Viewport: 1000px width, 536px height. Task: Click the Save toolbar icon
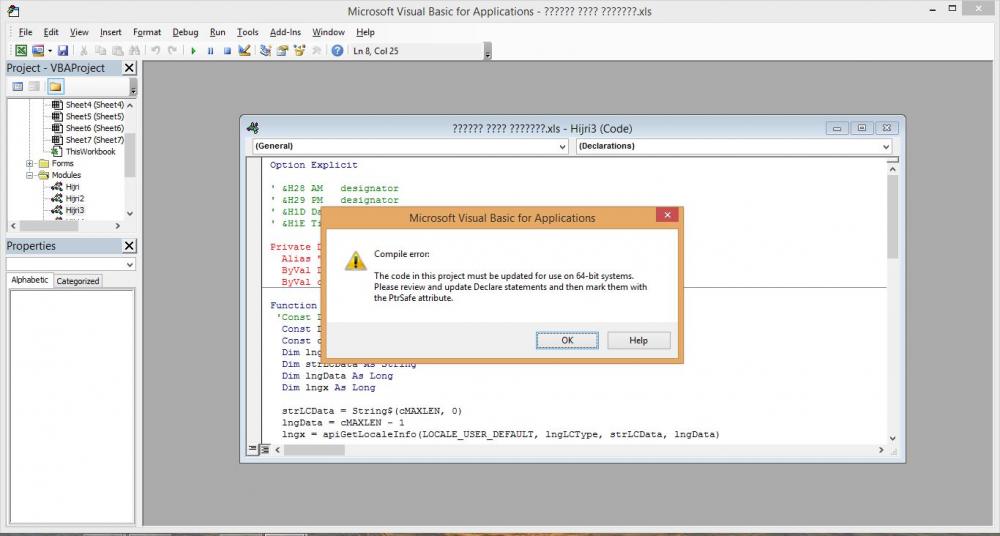coord(62,51)
